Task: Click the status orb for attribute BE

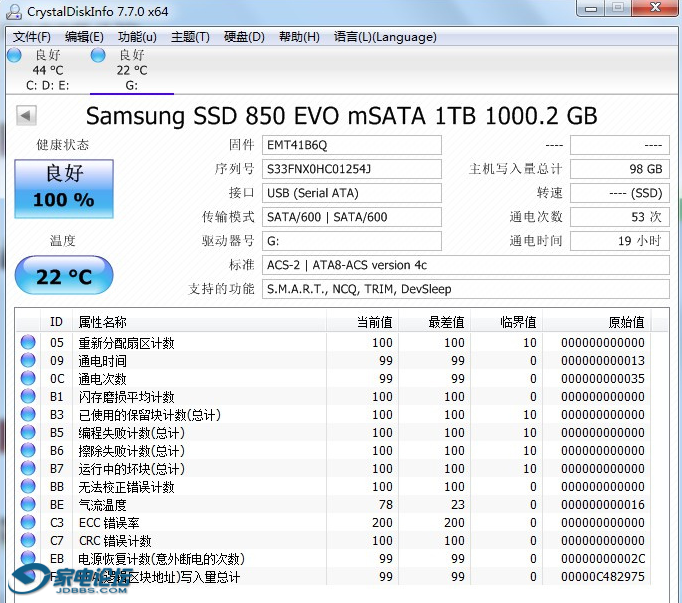Action: pos(28,504)
